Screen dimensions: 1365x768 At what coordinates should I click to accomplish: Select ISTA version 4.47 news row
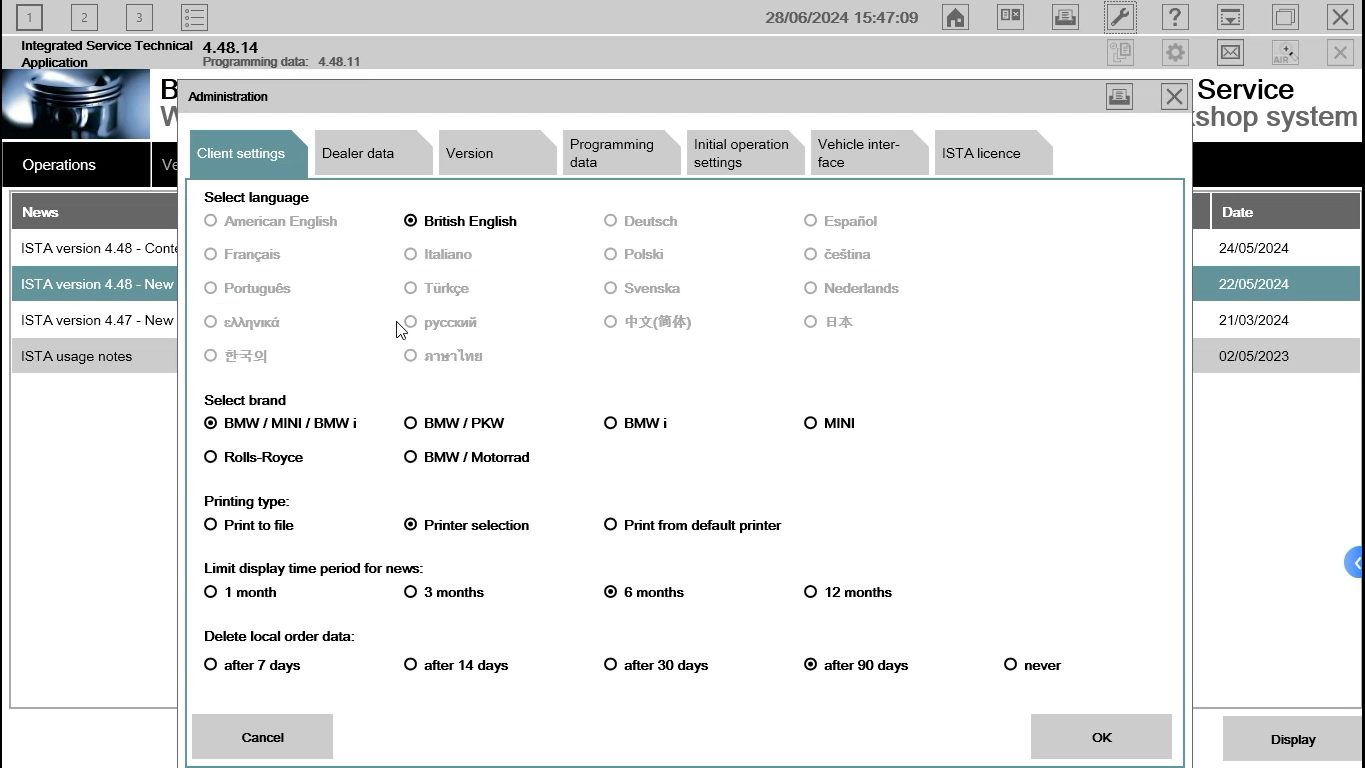[x=95, y=320]
